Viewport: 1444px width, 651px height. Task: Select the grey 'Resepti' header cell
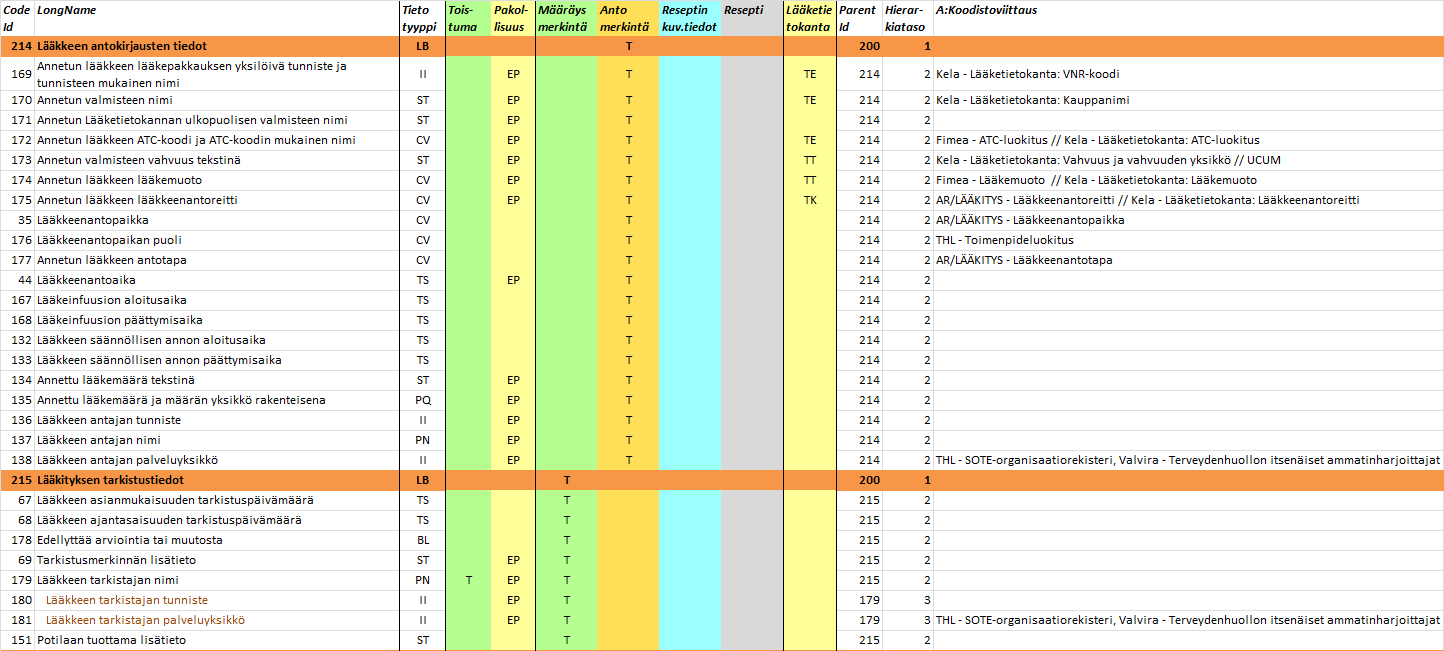[x=752, y=18]
